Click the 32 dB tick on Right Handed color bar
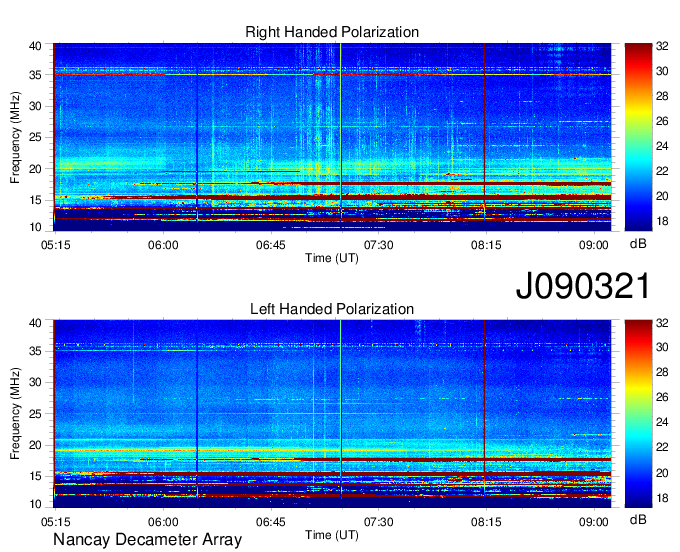 (662, 46)
